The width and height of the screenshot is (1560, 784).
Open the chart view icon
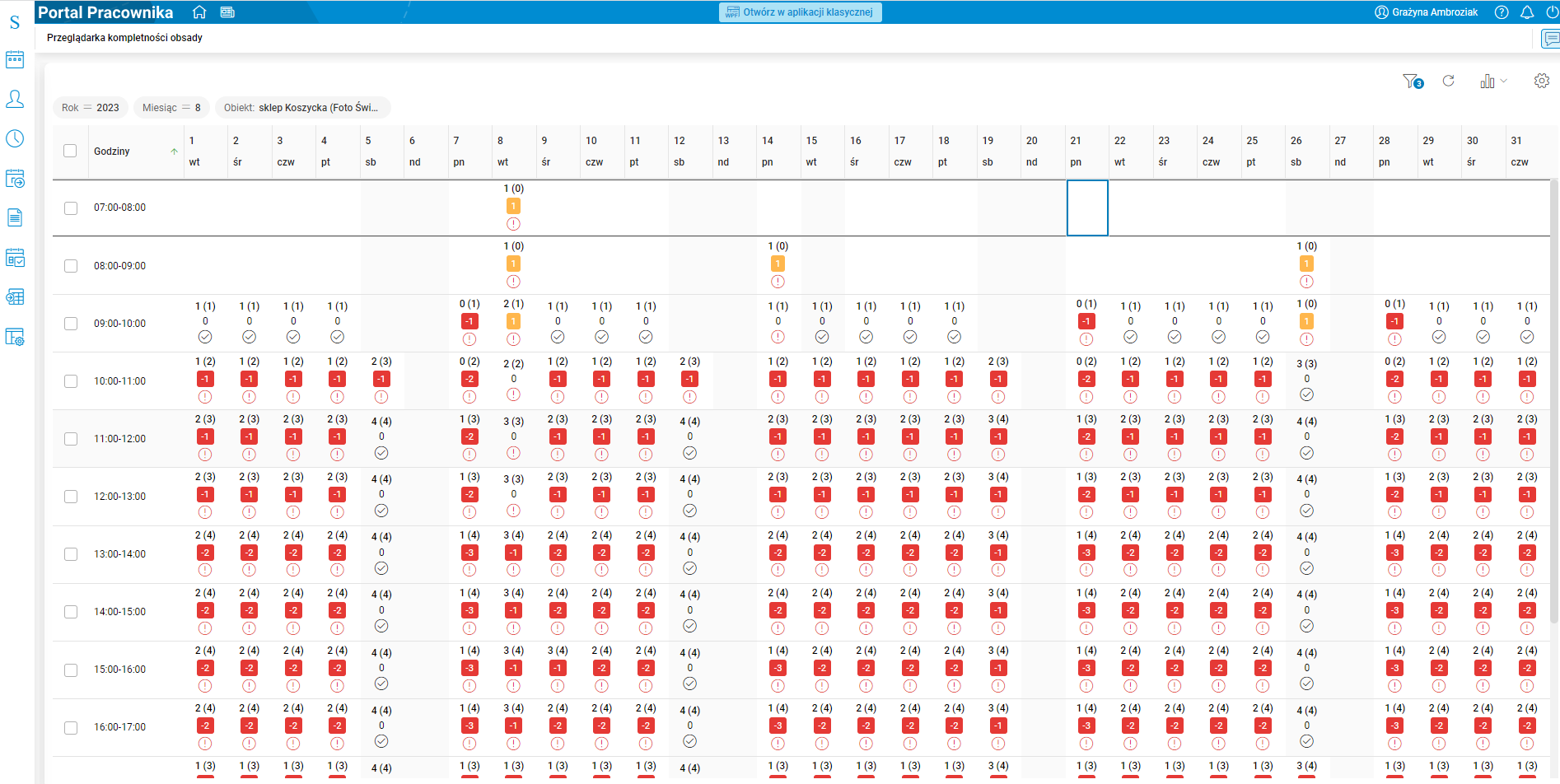tap(1487, 81)
